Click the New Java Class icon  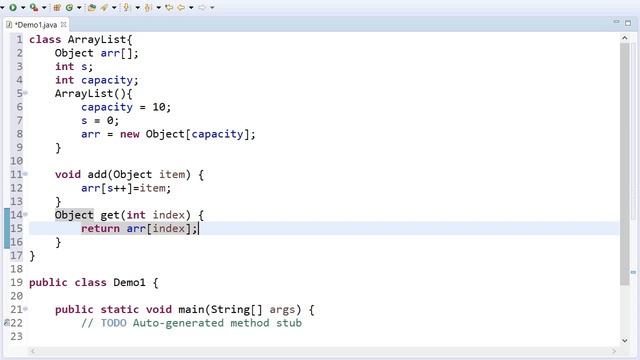click(x=69, y=7)
